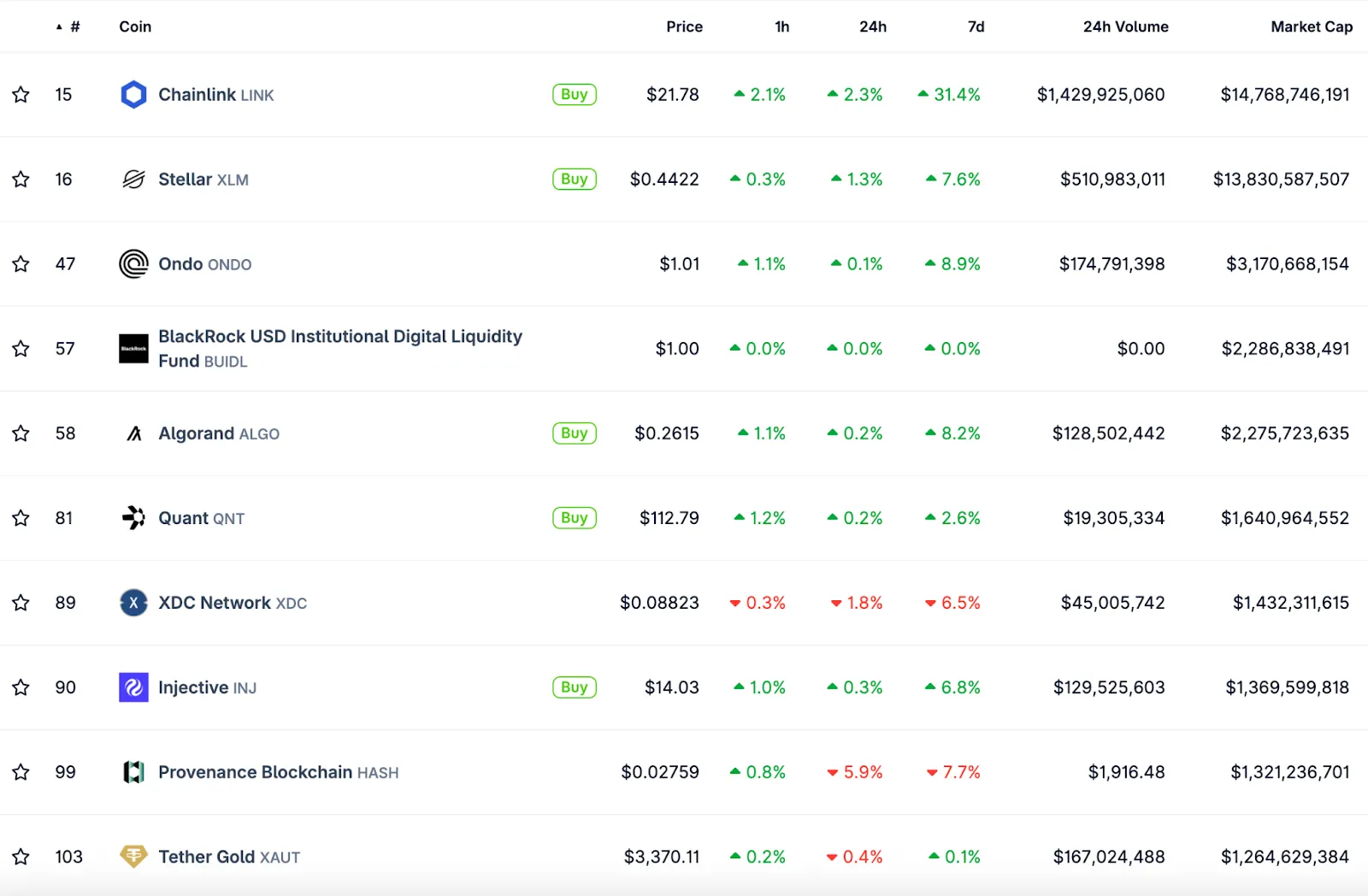1368x896 pixels.
Task: Click the Chainlink hexagon logo
Action: pyautogui.click(x=133, y=94)
